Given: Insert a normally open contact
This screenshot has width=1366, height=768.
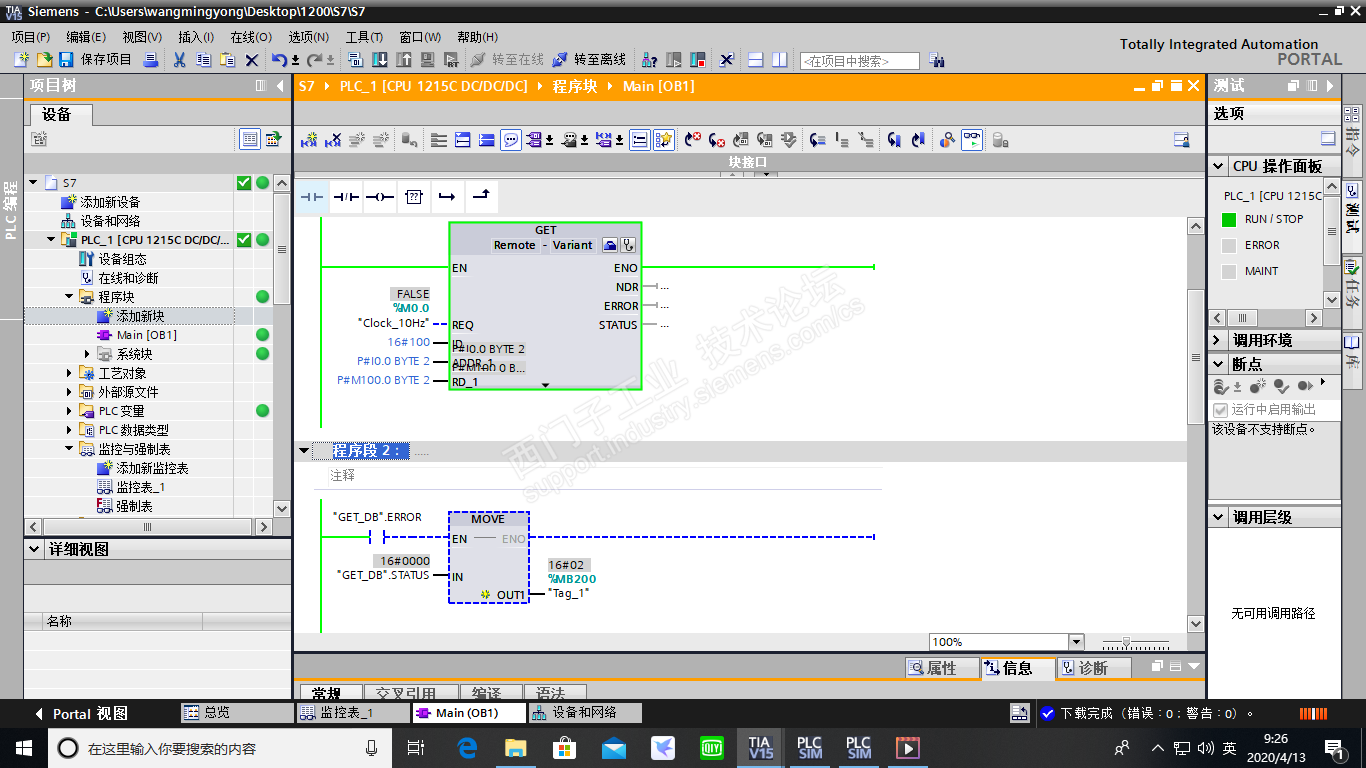Looking at the screenshot, I should tap(313, 197).
